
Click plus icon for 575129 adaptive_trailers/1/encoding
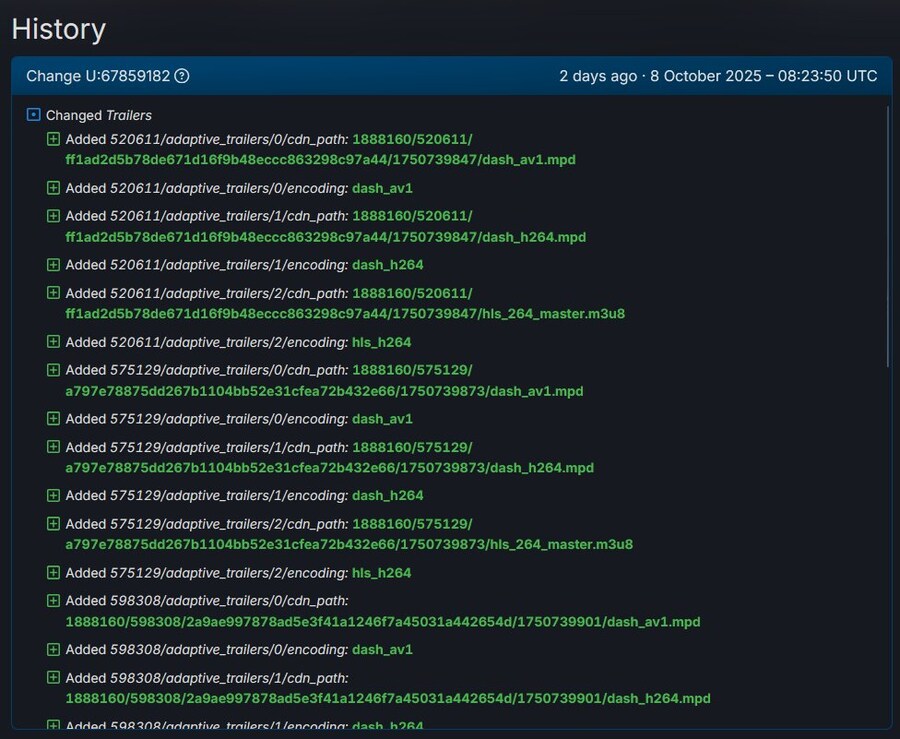click(x=54, y=495)
